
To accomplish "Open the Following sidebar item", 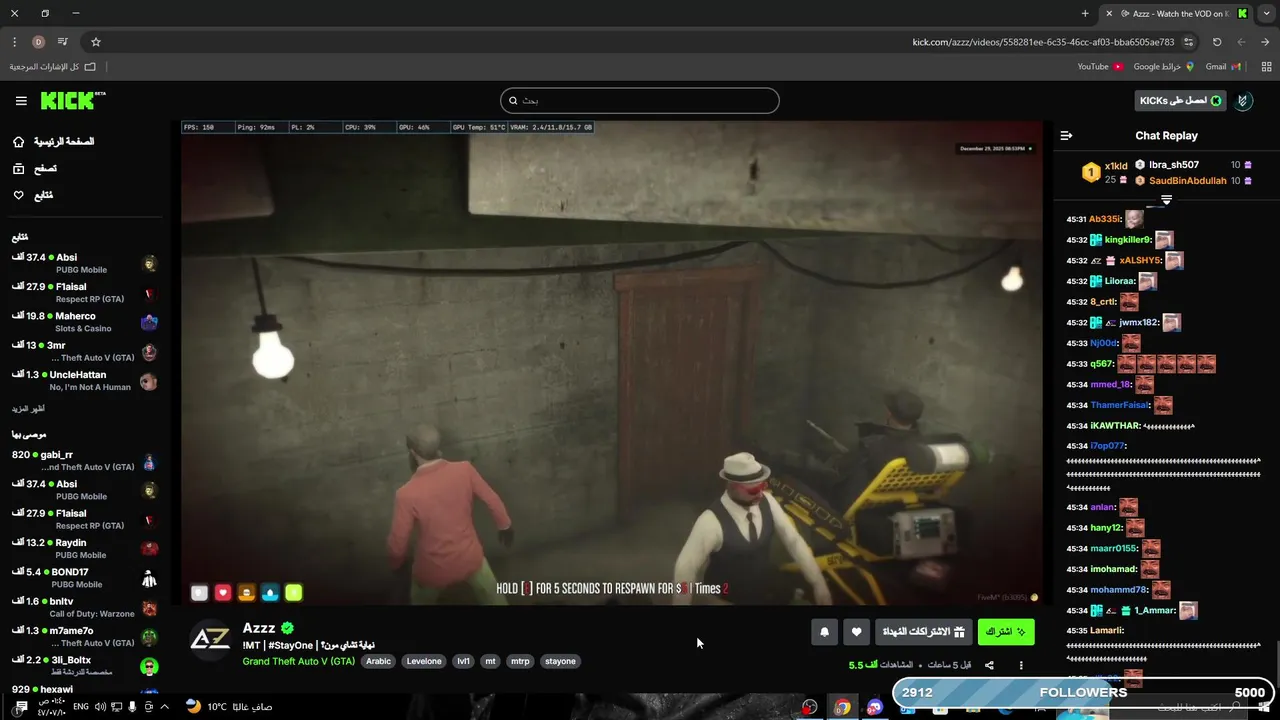I will click(x=33, y=195).
